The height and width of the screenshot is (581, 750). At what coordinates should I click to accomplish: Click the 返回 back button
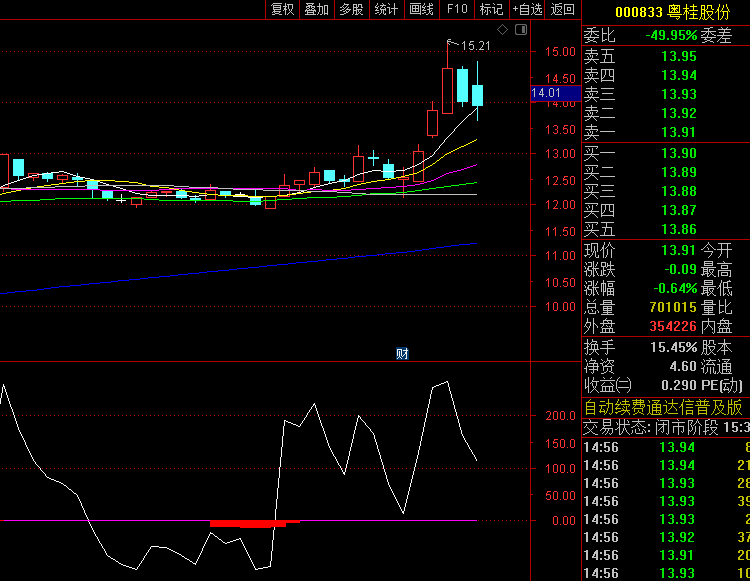[x=562, y=9]
